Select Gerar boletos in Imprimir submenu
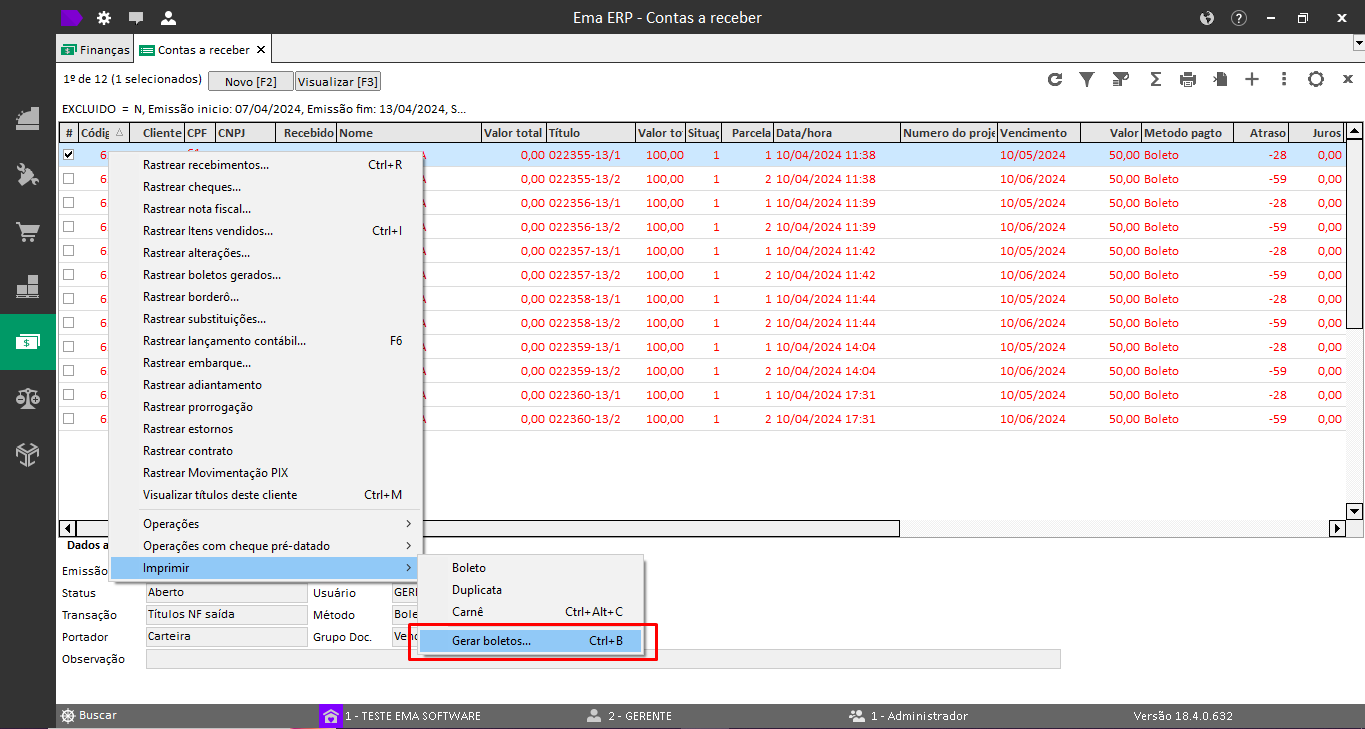Viewport: 1365px width, 729px height. (x=531, y=641)
